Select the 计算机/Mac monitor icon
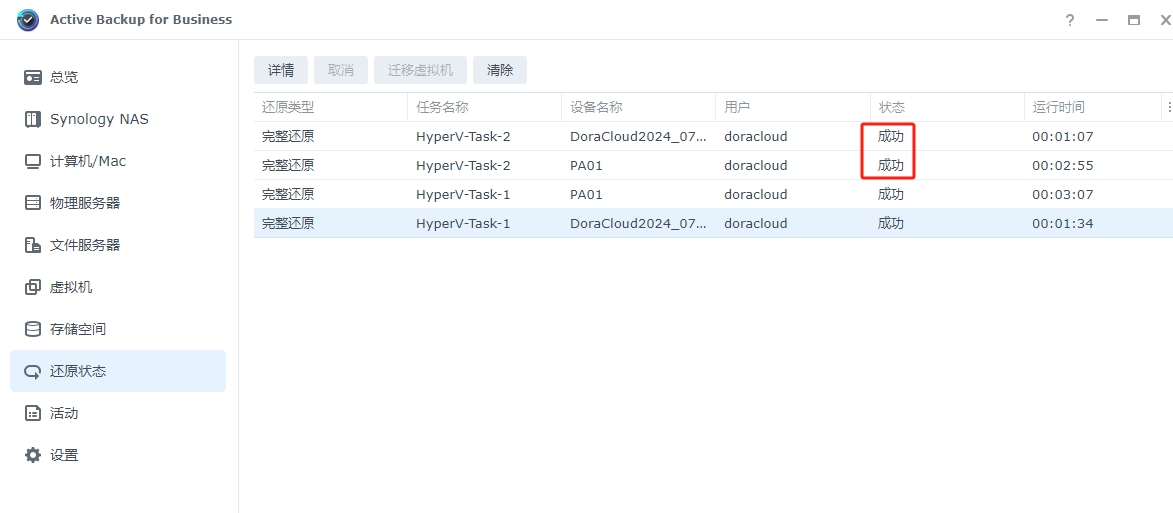The height and width of the screenshot is (513, 1173). click(33, 161)
